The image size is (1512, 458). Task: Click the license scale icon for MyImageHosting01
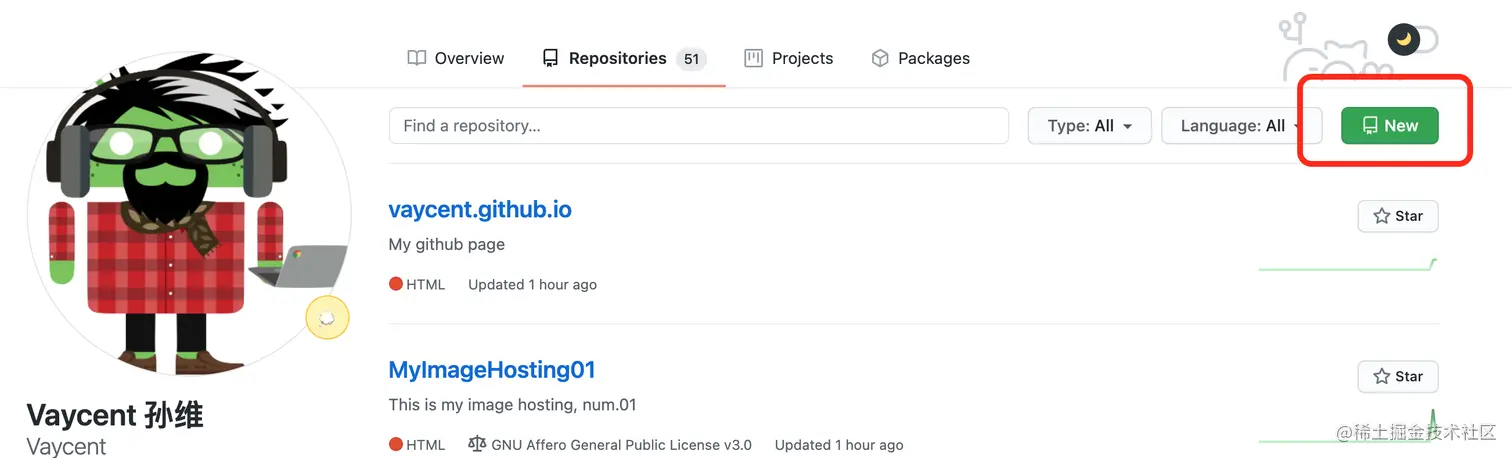pyautogui.click(x=477, y=444)
